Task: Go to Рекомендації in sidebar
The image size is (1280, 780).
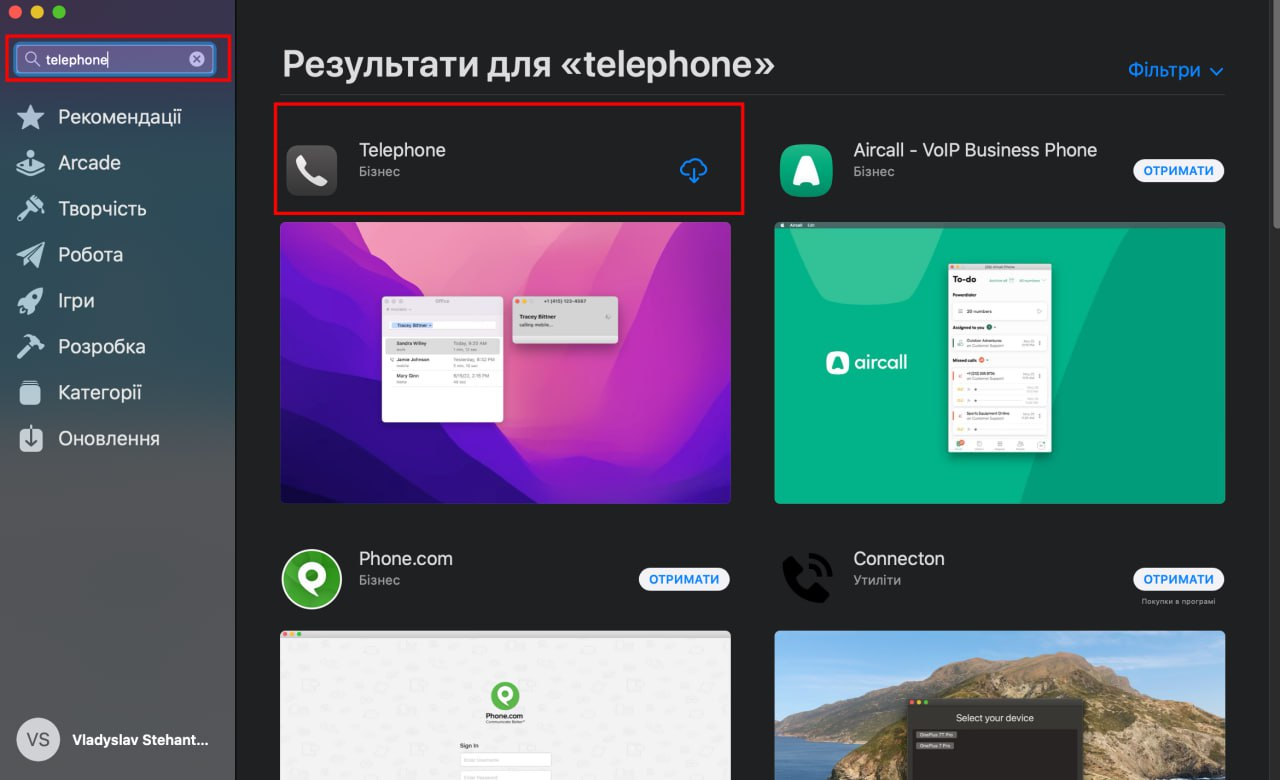Action: click(119, 117)
